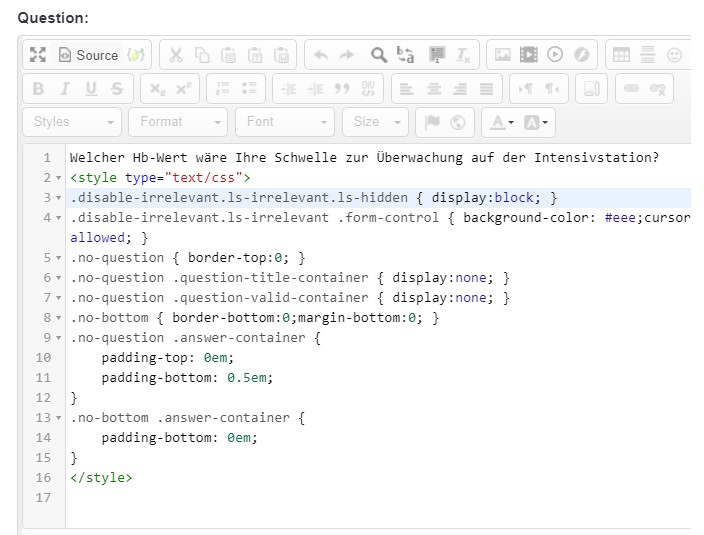
Task: Click the Insert Link chain icon
Action: tap(631, 89)
